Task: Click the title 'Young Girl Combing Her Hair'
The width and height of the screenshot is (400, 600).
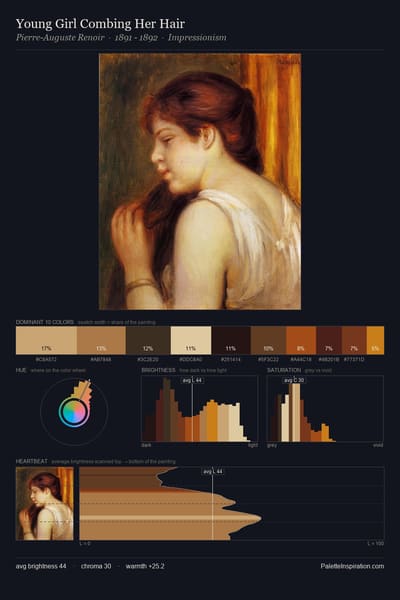Action: 100,24
